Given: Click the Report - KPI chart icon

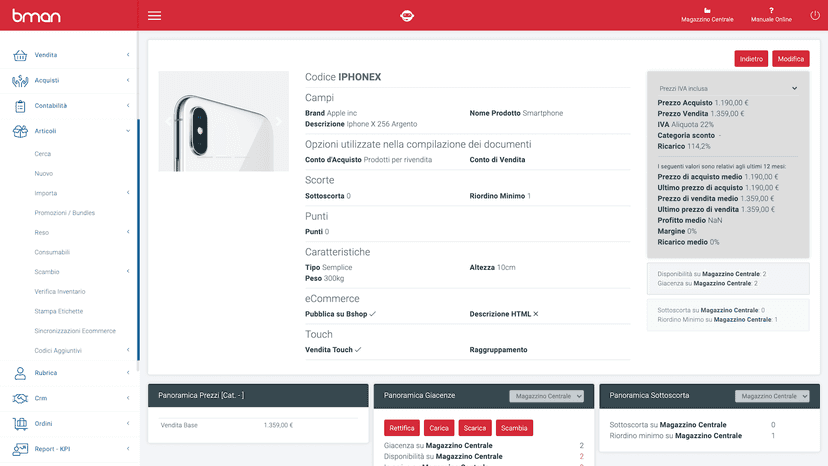Looking at the screenshot, I should point(20,449).
